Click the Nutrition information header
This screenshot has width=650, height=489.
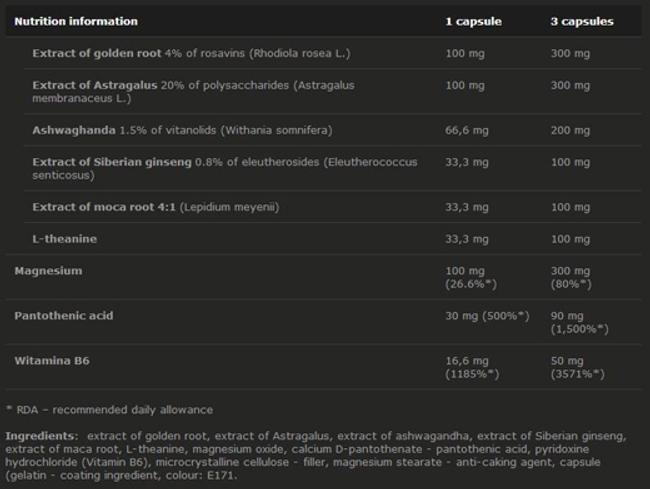coord(76,21)
